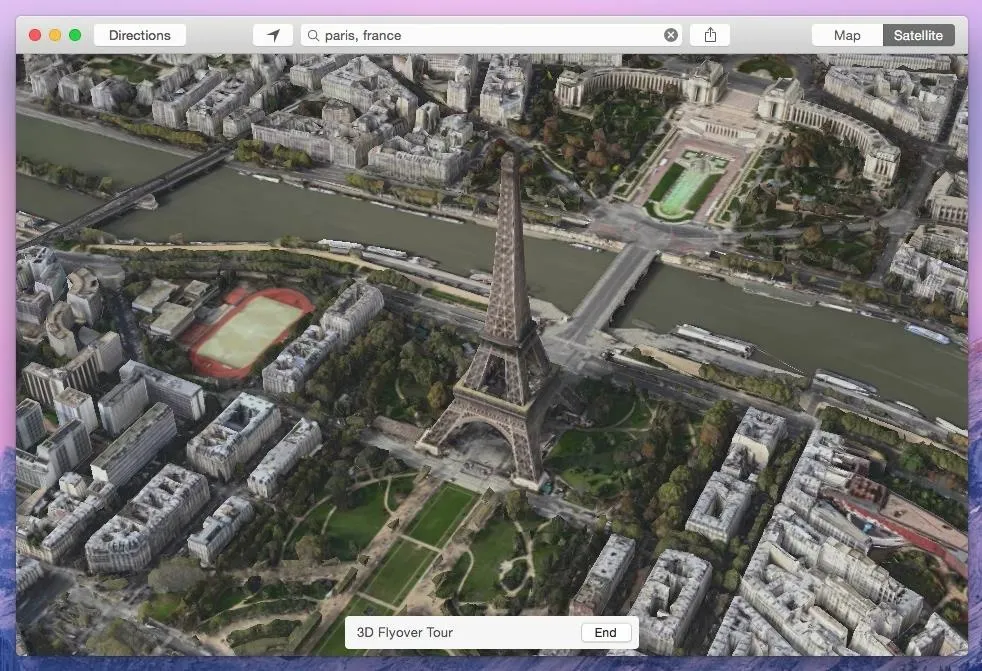Click the red running track stadium
Viewport: 982px width, 671px height.
(x=249, y=331)
